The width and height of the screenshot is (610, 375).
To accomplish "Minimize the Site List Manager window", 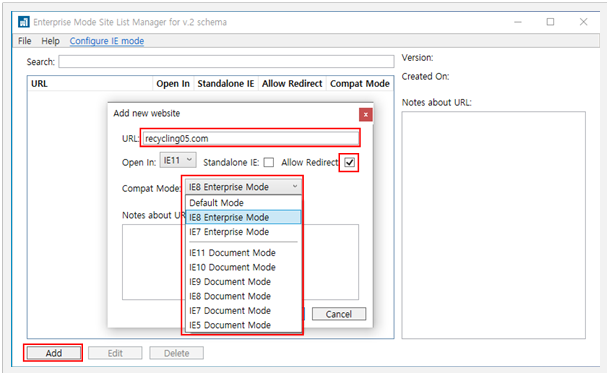I will tap(518, 22).
